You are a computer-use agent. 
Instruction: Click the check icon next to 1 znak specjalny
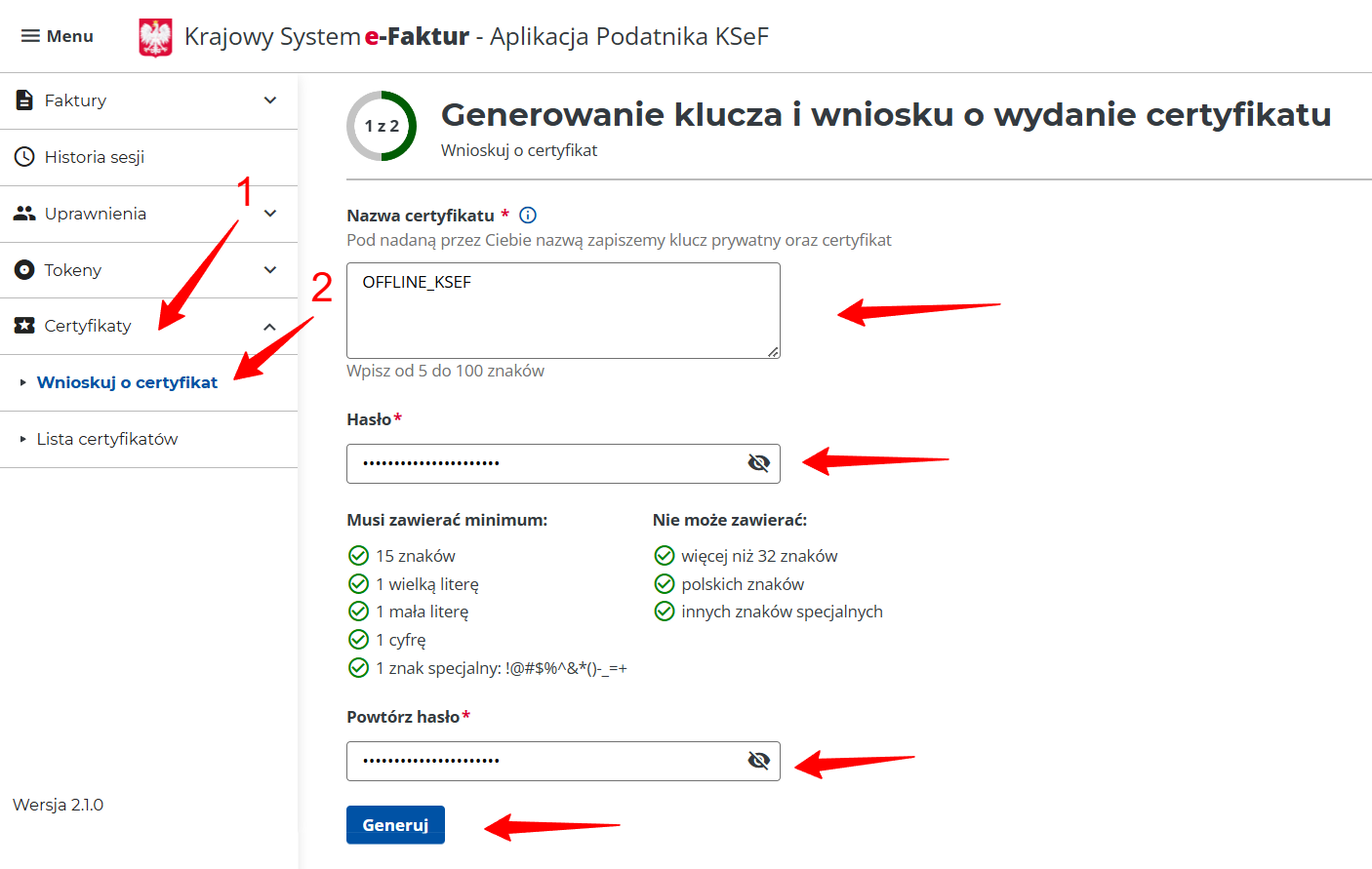(x=358, y=668)
